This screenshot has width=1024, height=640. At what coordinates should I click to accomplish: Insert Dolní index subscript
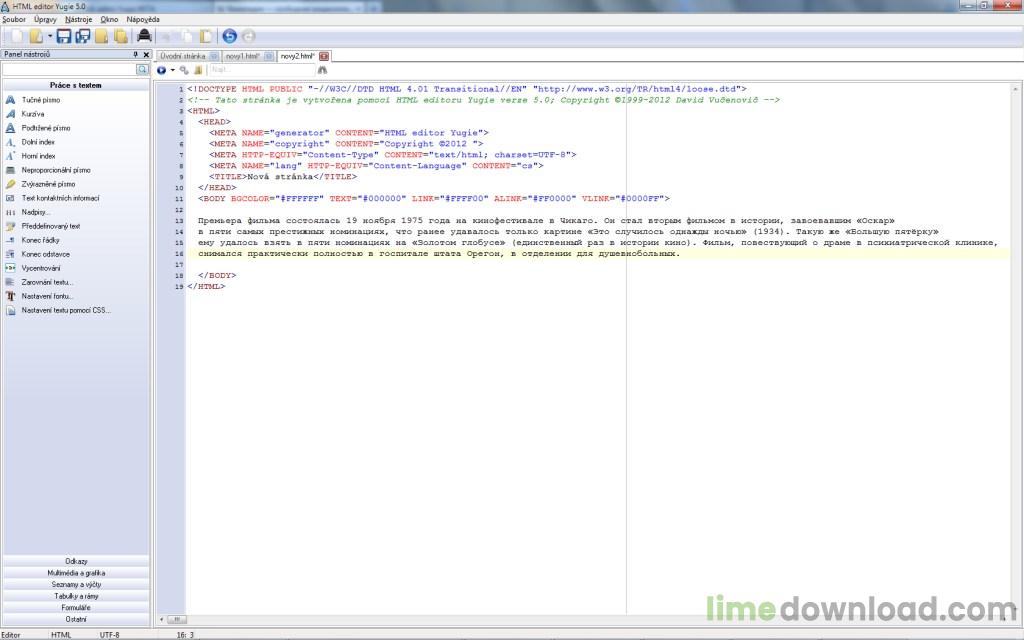[x=38, y=142]
